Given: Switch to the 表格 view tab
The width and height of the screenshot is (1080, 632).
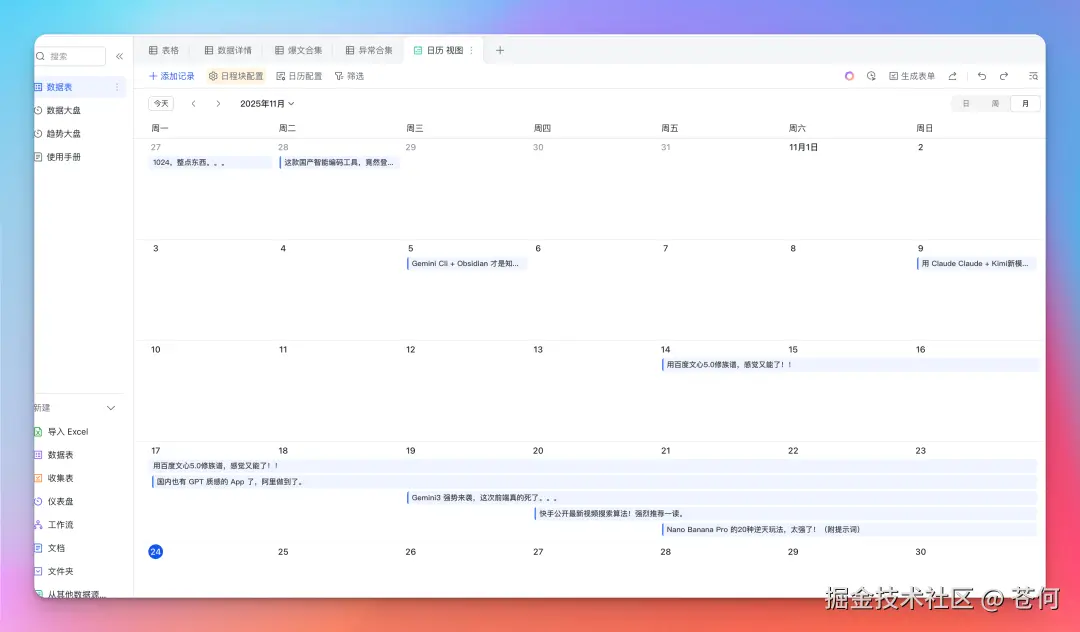Looking at the screenshot, I should (164, 50).
